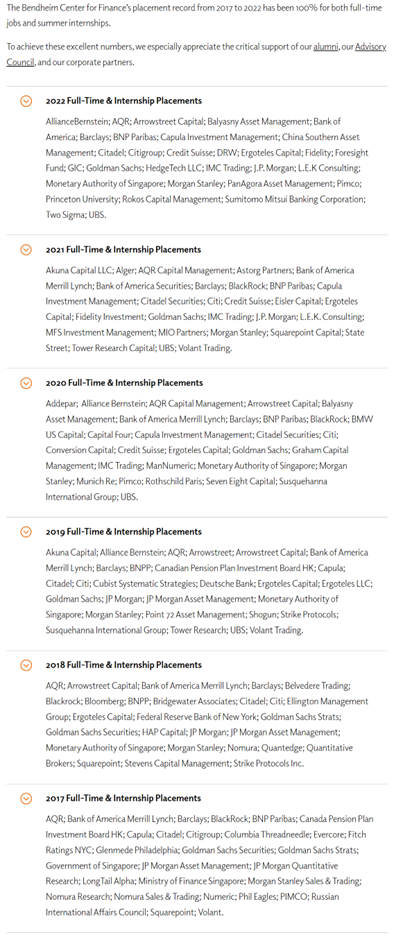Click the 2017 list mentioning LongTail Alpha

coord(209,865)
